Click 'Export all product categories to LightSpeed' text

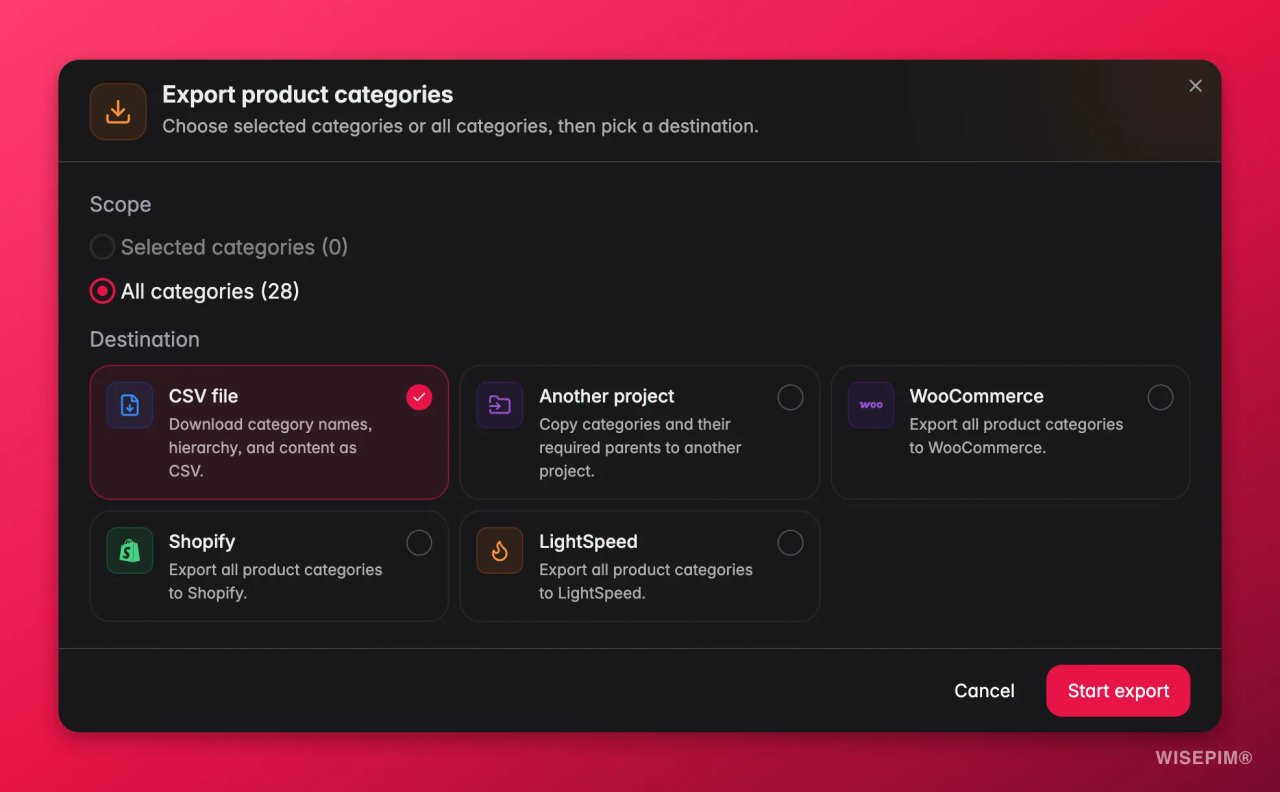tap(646, 581)
